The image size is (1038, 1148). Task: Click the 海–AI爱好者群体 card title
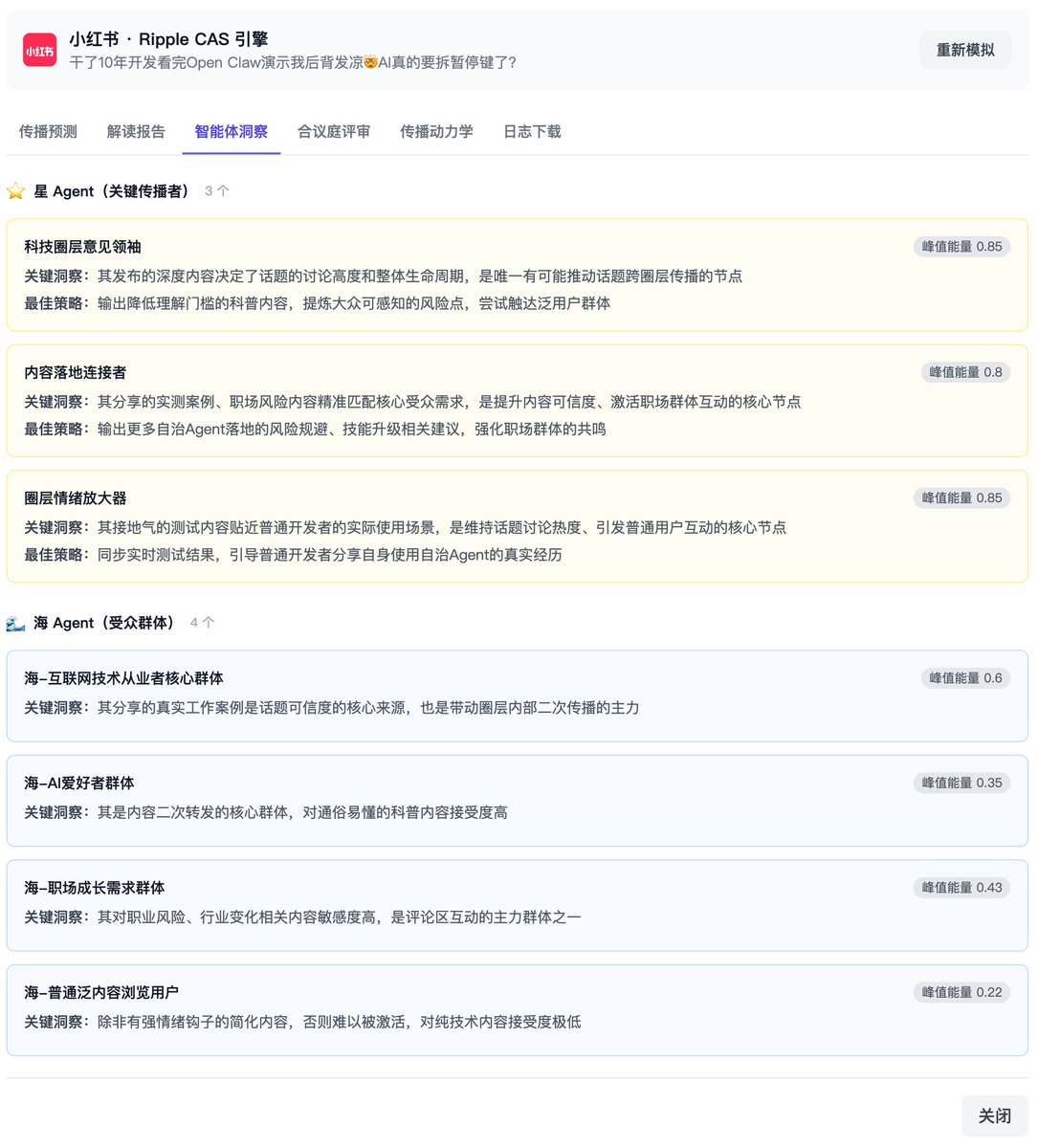coord(79,783)
